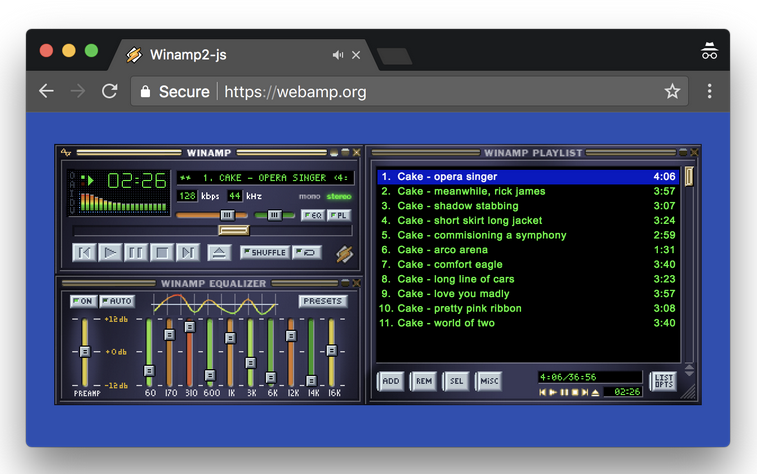The width and height of the screenshot is (757, 474).
Task: Open the playlist SEL menu
Action: [456, 381]
